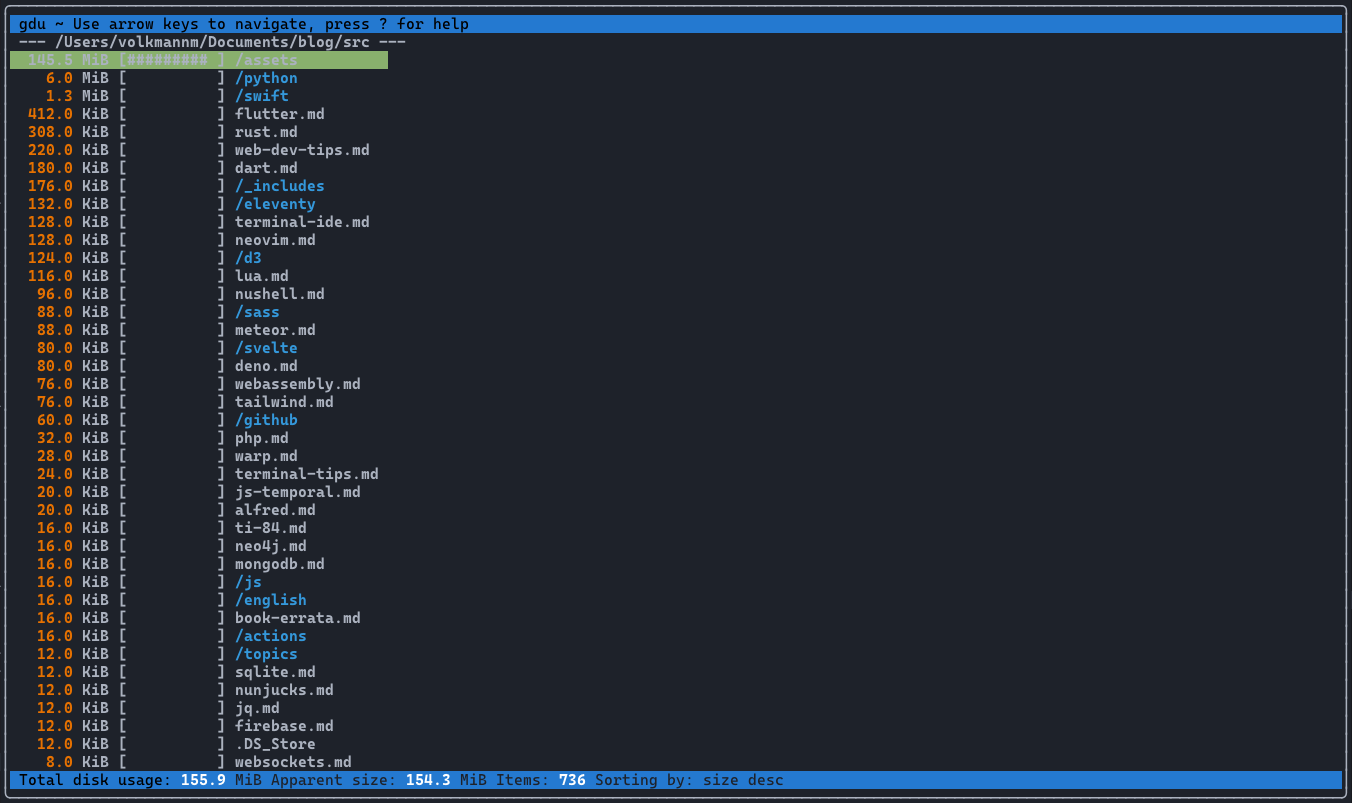Open the /svelte directory

266,348
